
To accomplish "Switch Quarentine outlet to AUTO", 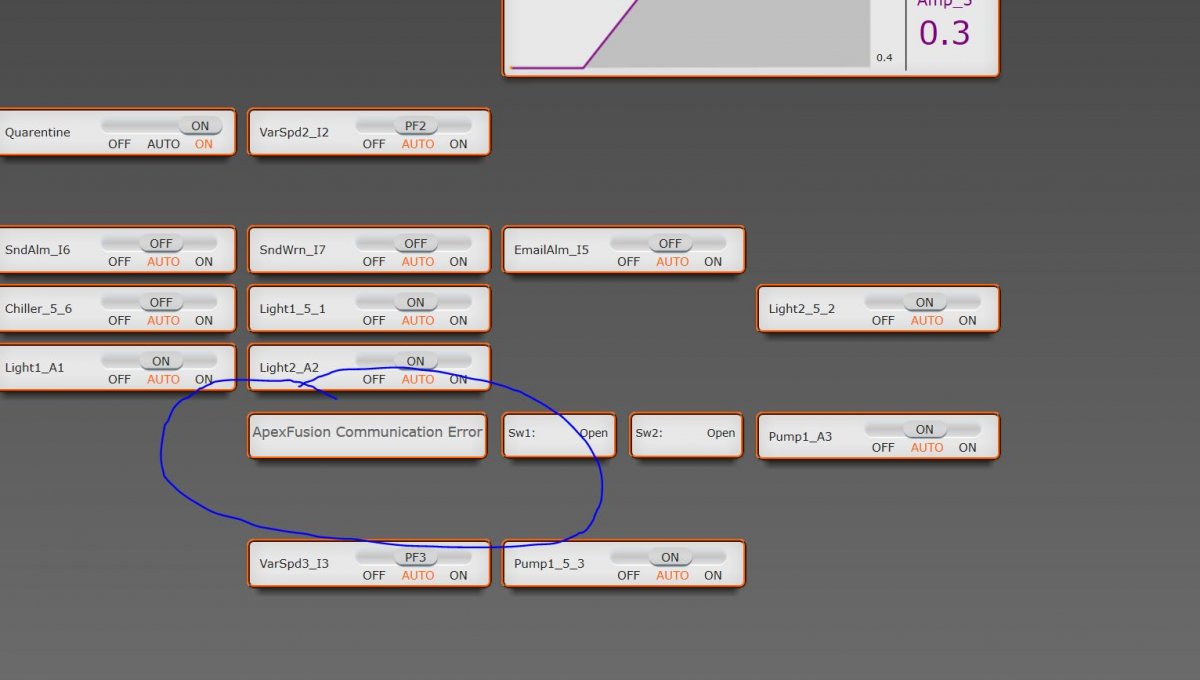I will click(x=163, y=144).
